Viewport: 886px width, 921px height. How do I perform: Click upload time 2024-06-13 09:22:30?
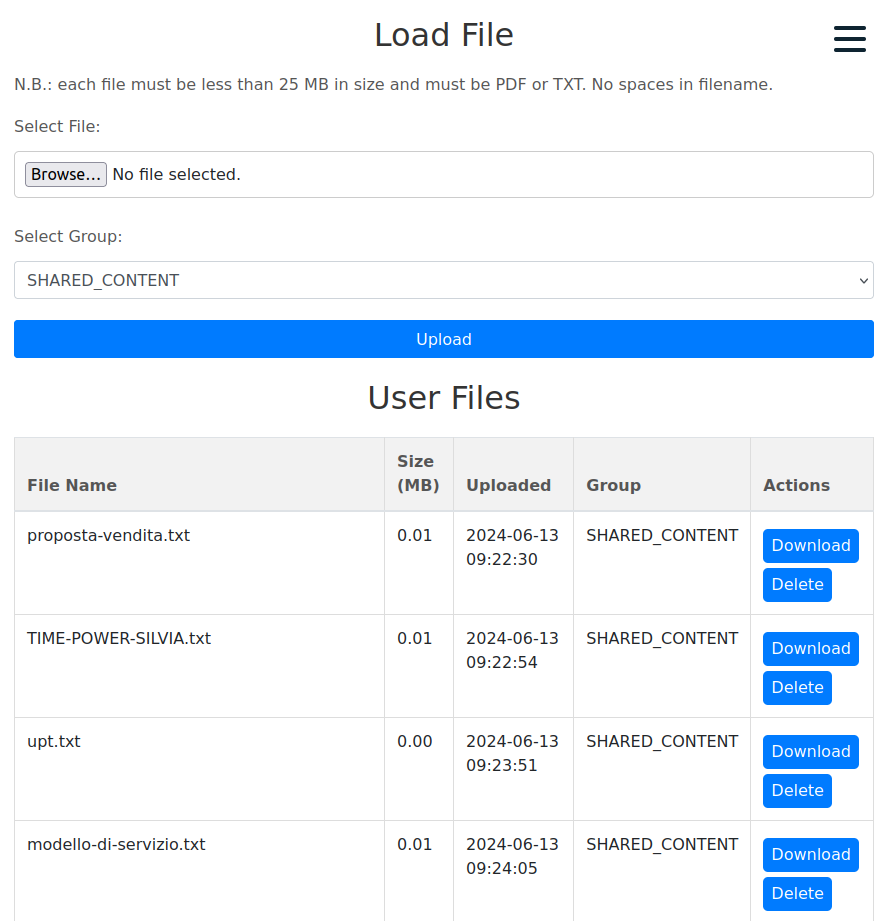512,547
